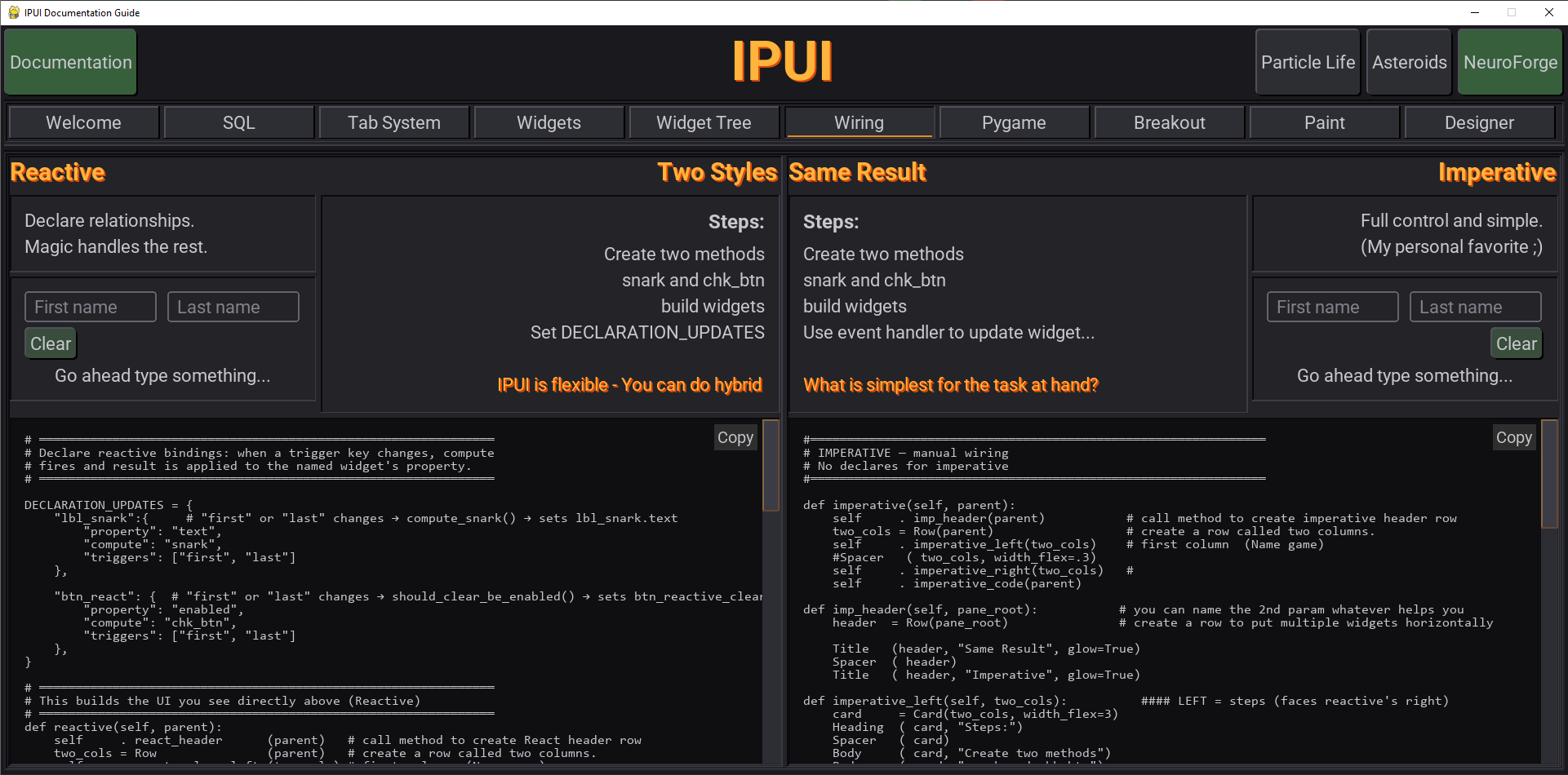Select the Wiring tab
Image resolution: width=1568 pixels, height=775 pixels.
pos(860,122)
